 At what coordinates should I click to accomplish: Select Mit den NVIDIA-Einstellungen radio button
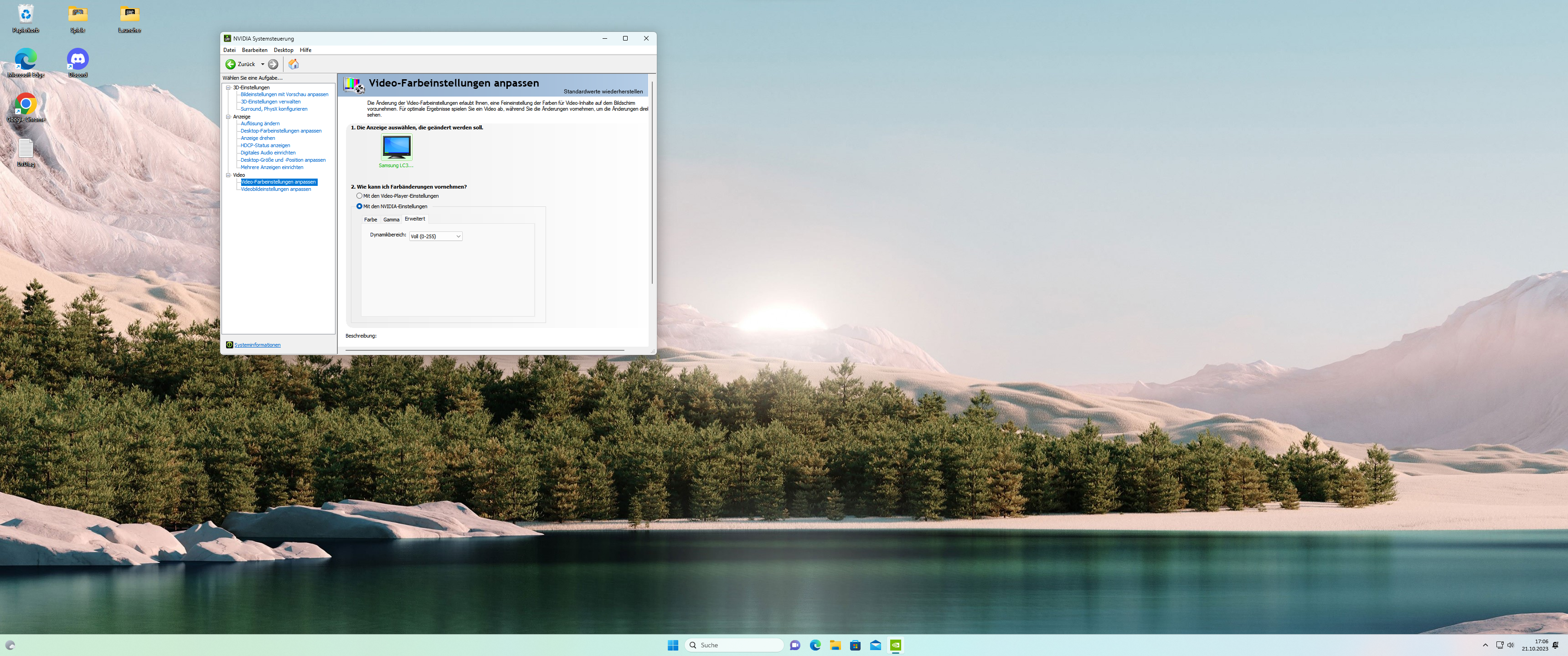[359, 206]
